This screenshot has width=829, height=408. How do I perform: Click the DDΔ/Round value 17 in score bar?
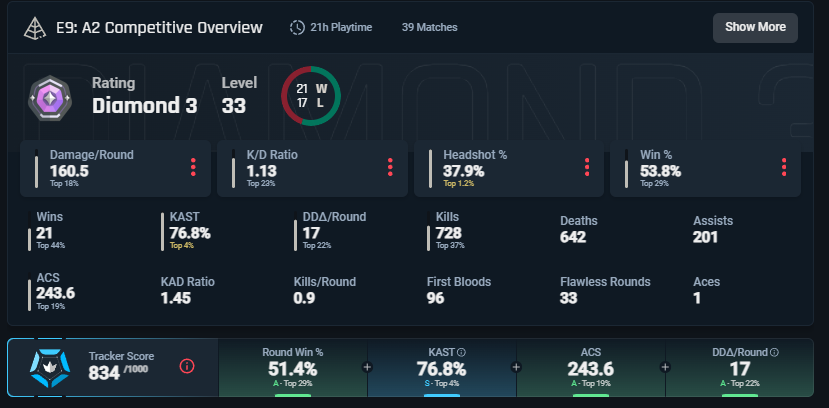click(x=740, y=368)
